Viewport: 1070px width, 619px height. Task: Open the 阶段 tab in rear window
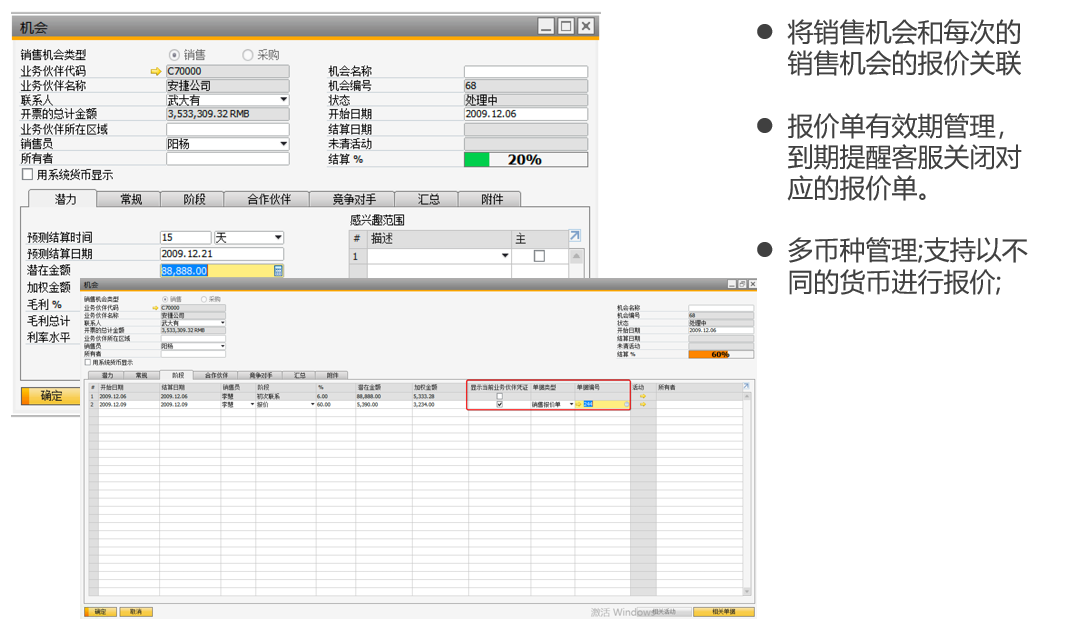click(194, 199)
